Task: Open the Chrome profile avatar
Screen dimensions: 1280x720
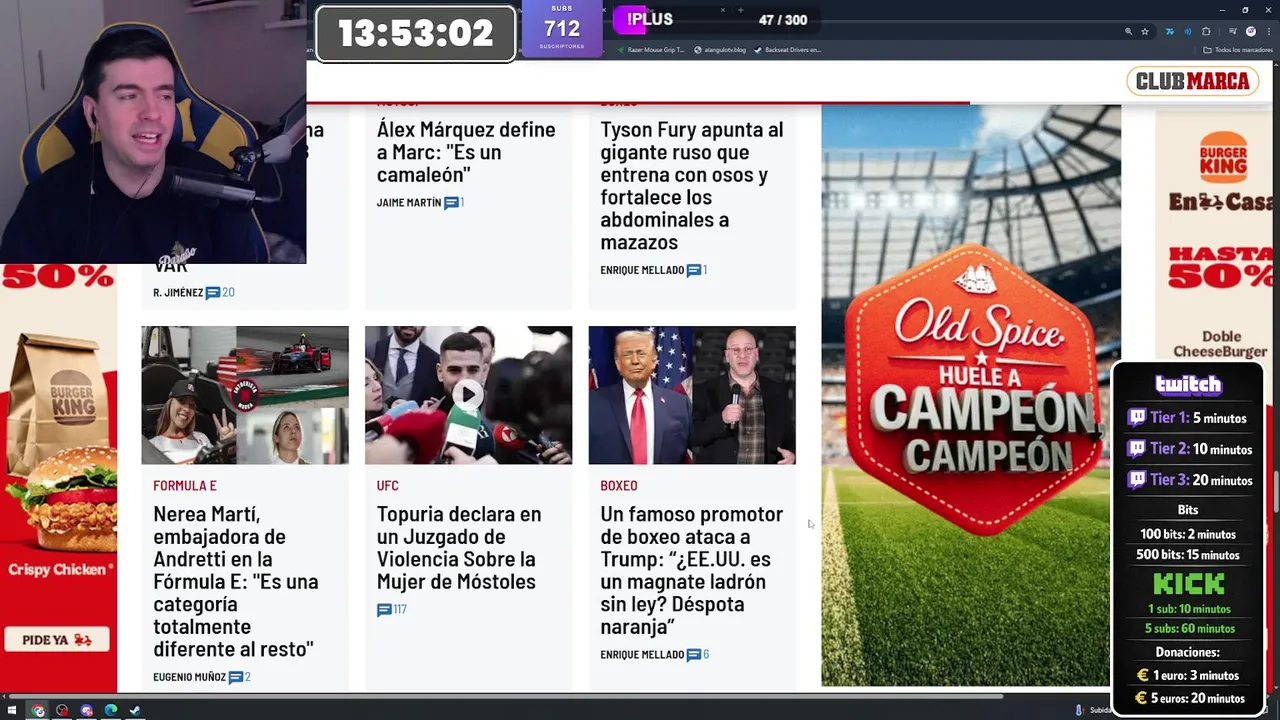Action: (1251, 31)
